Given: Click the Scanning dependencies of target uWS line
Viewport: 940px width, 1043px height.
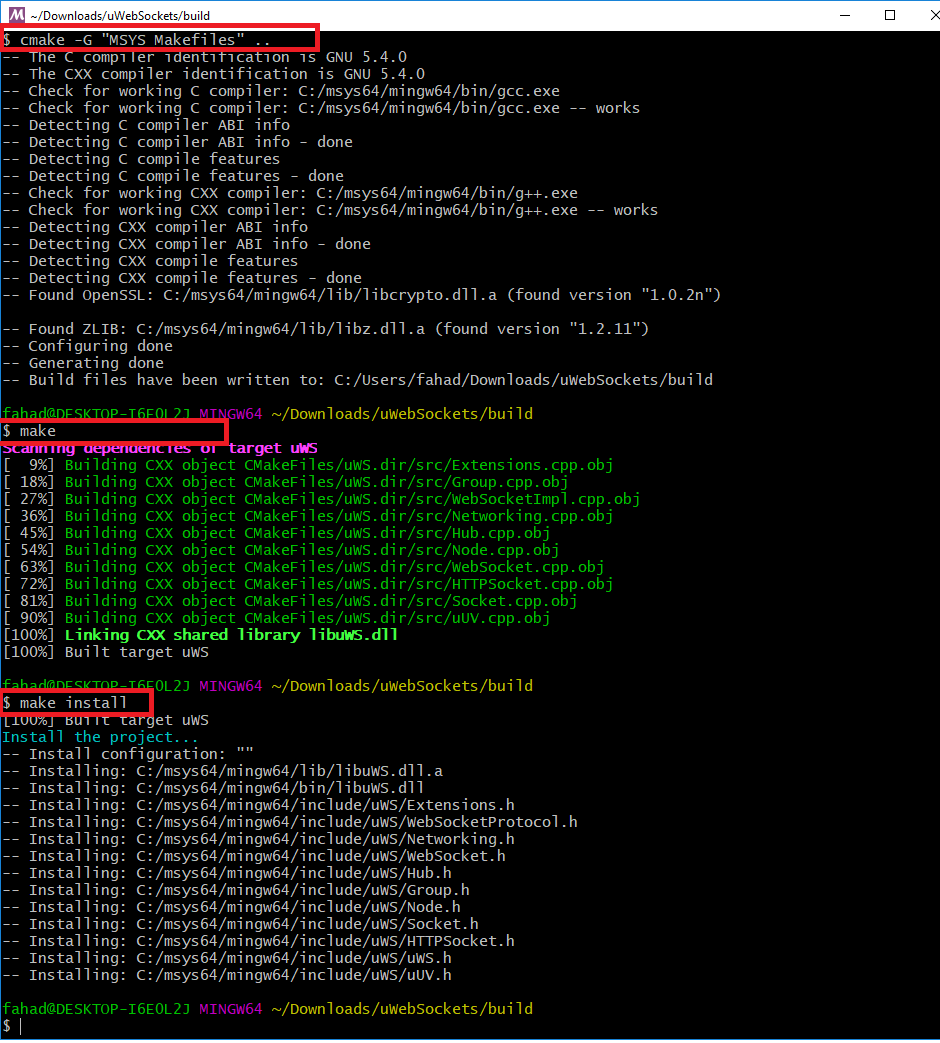Looking at the screenshot, I should [160, 448].
